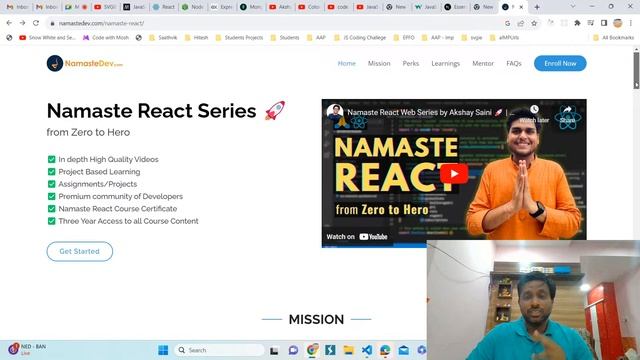Switch to the Node tab

coord(193,7)
